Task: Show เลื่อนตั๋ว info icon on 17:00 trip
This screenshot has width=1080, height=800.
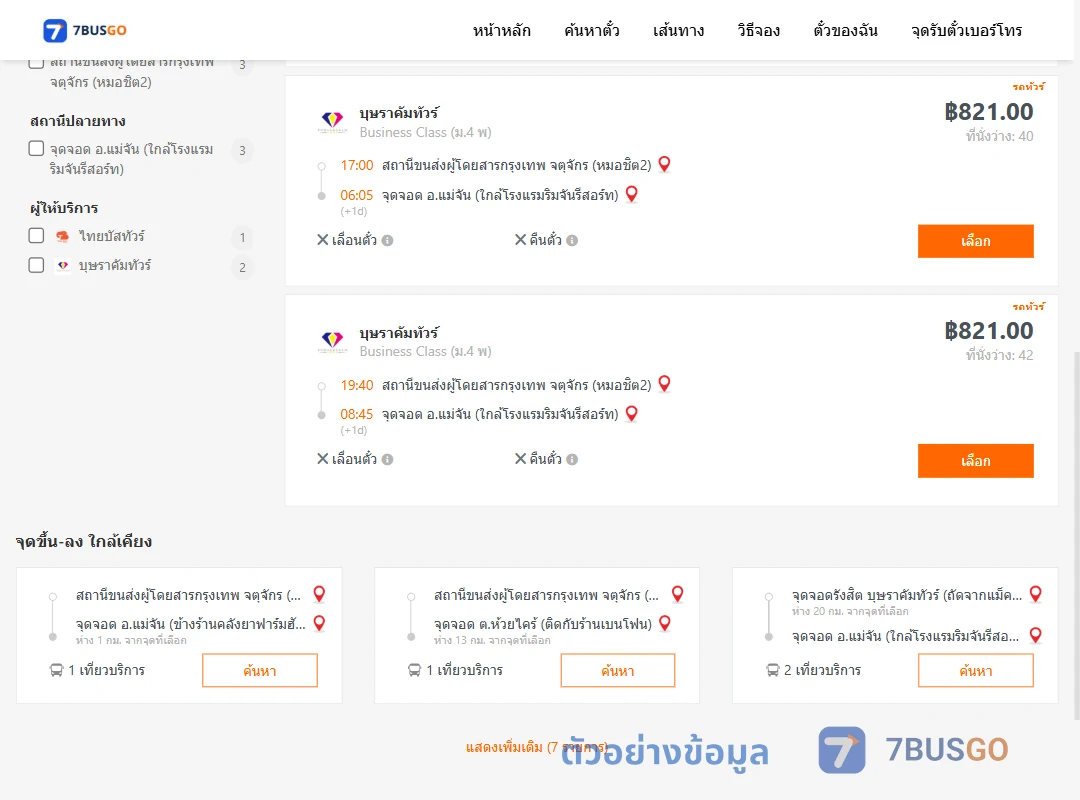Action: (x=388, y=240)
